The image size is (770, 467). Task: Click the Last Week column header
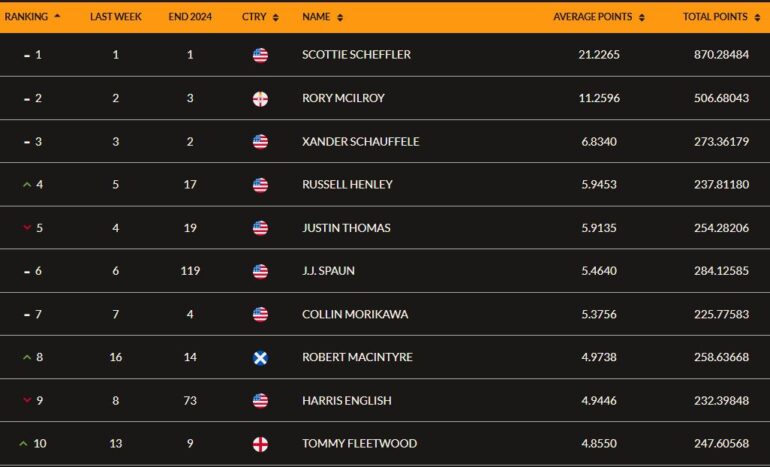pyautogui.click(x=115, y=17)
